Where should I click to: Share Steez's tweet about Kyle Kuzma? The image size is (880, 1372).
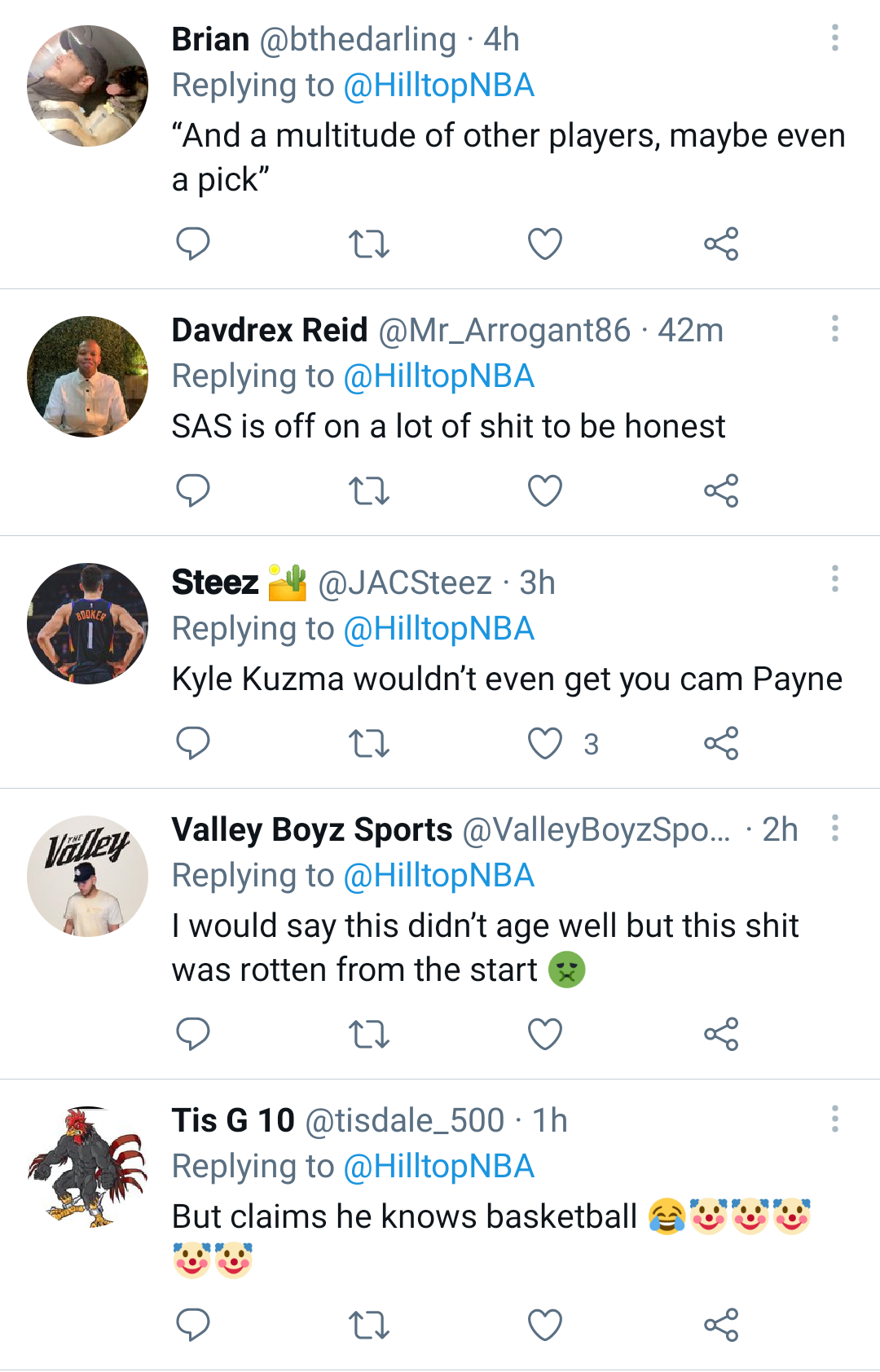(721, 743)
